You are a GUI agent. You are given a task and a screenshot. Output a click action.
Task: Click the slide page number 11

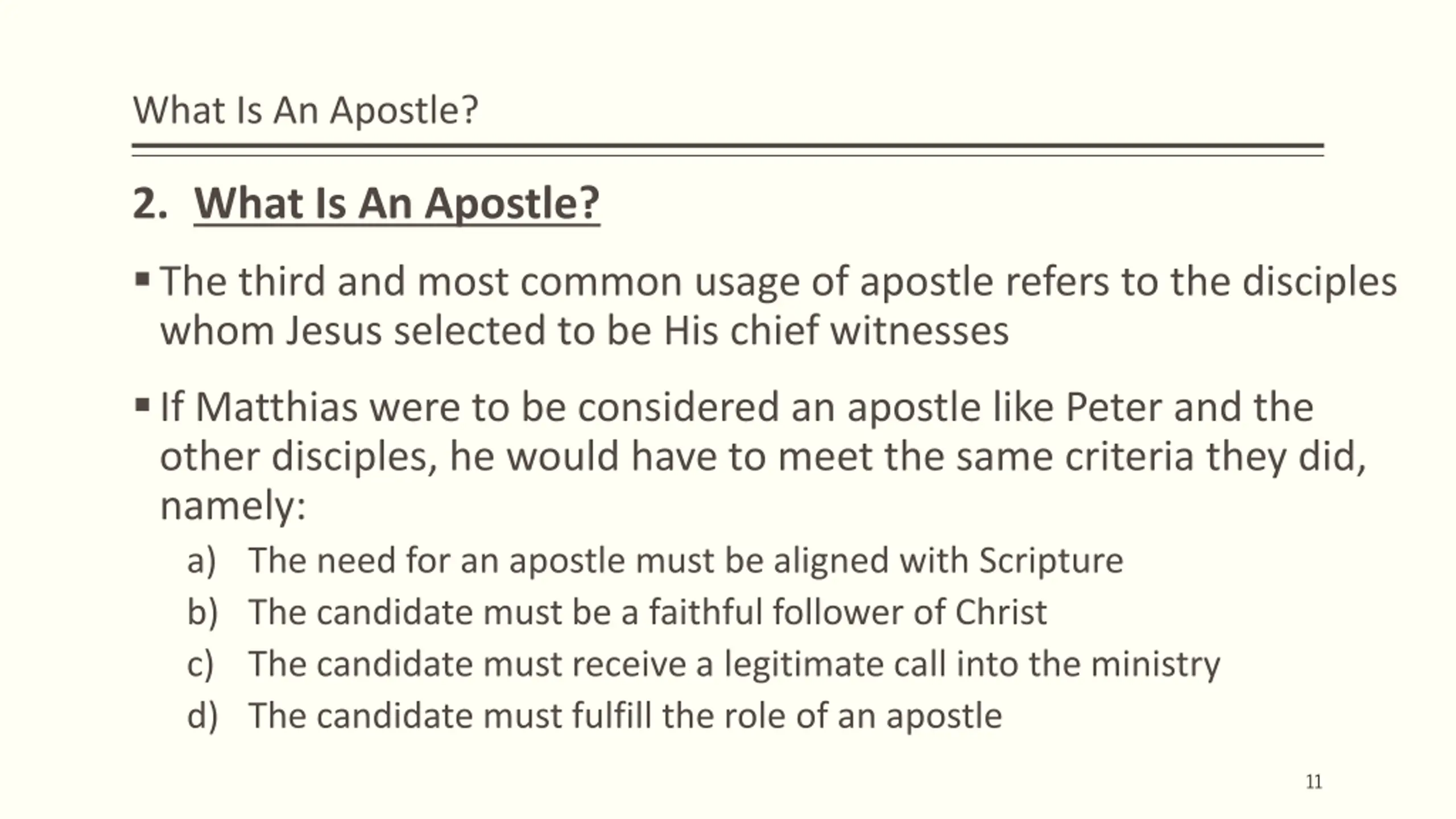click(x=1314, y=782)
